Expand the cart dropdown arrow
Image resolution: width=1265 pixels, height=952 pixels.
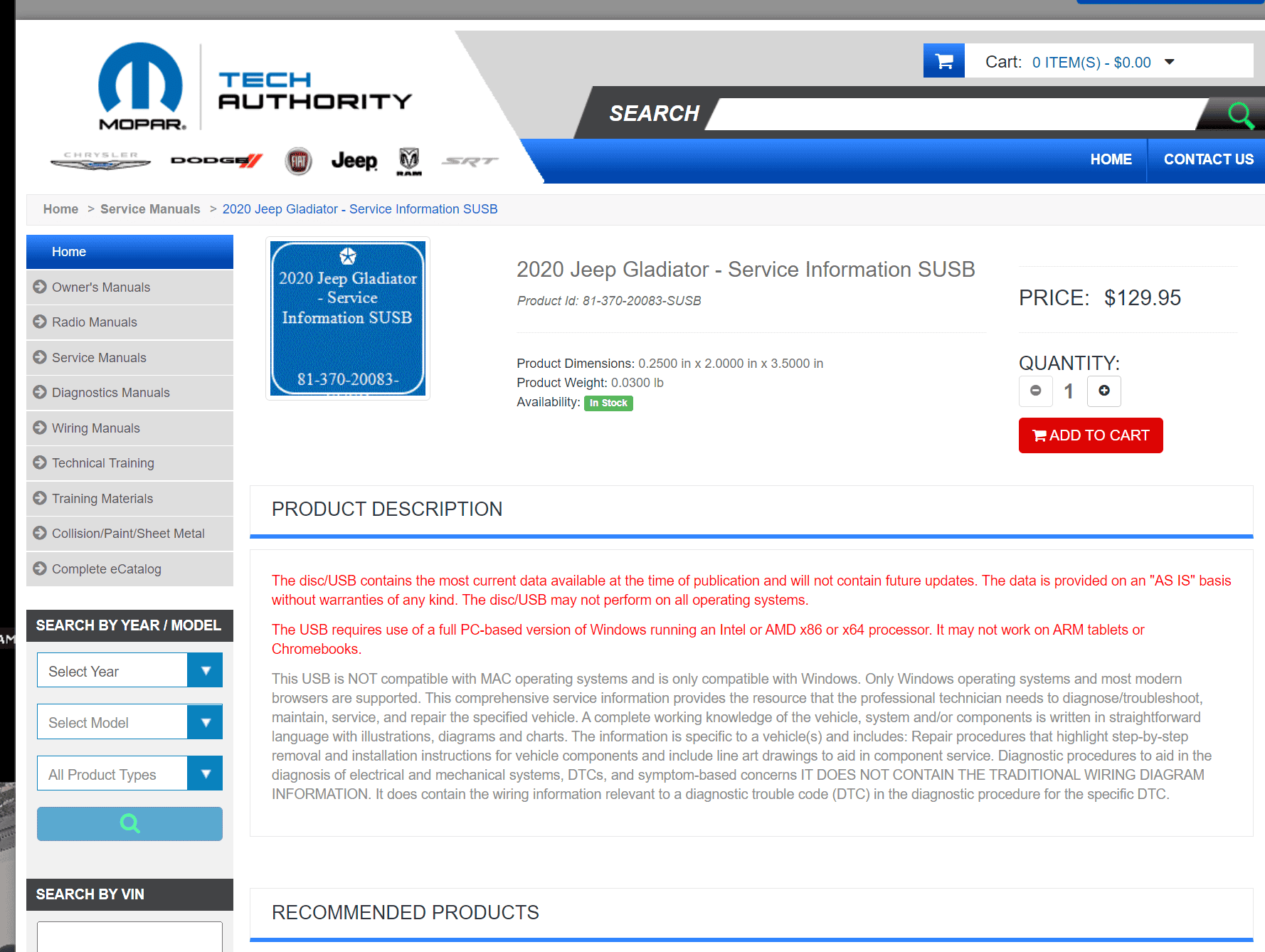tap(1170, 62)
